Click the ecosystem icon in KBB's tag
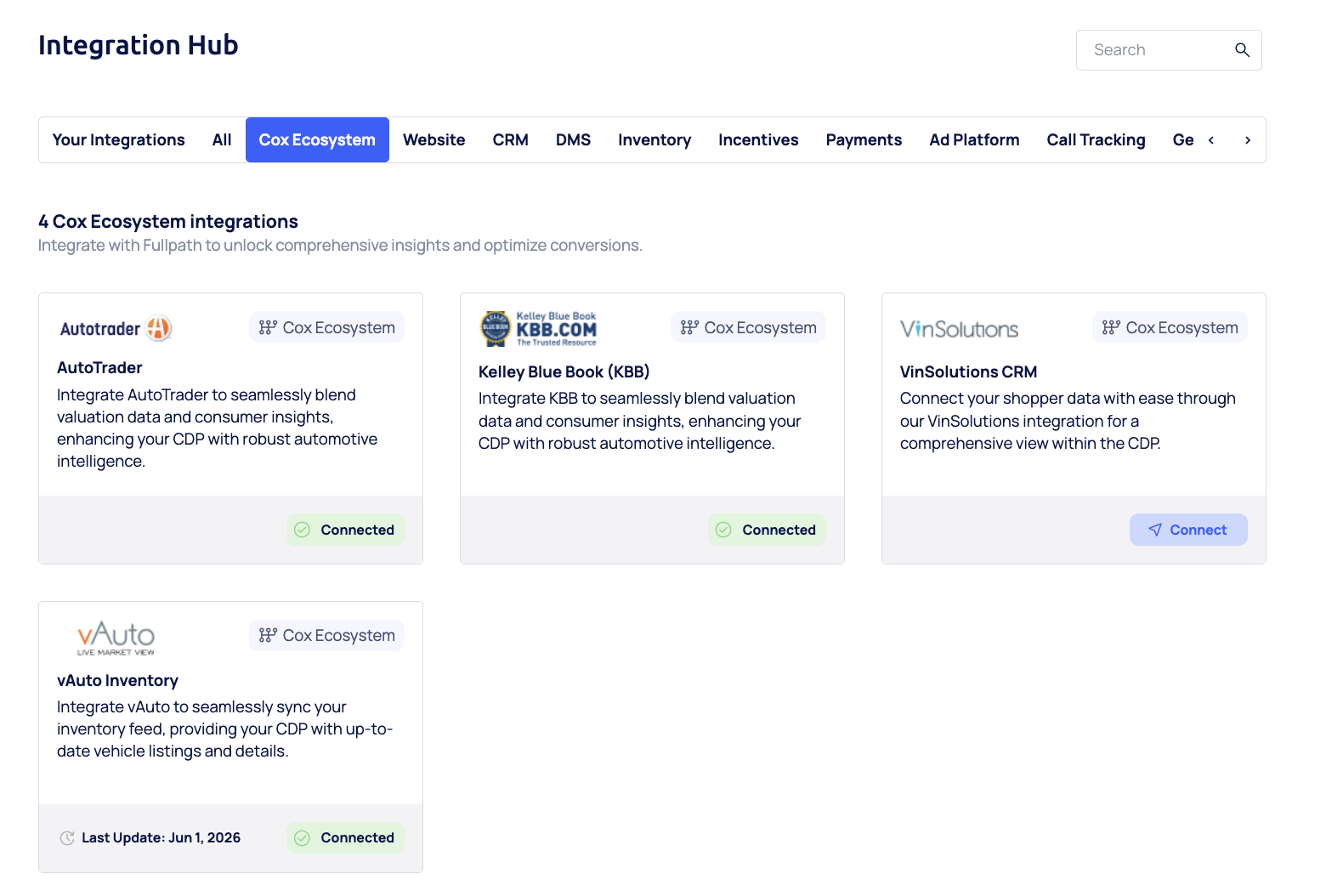 [689, 327]
